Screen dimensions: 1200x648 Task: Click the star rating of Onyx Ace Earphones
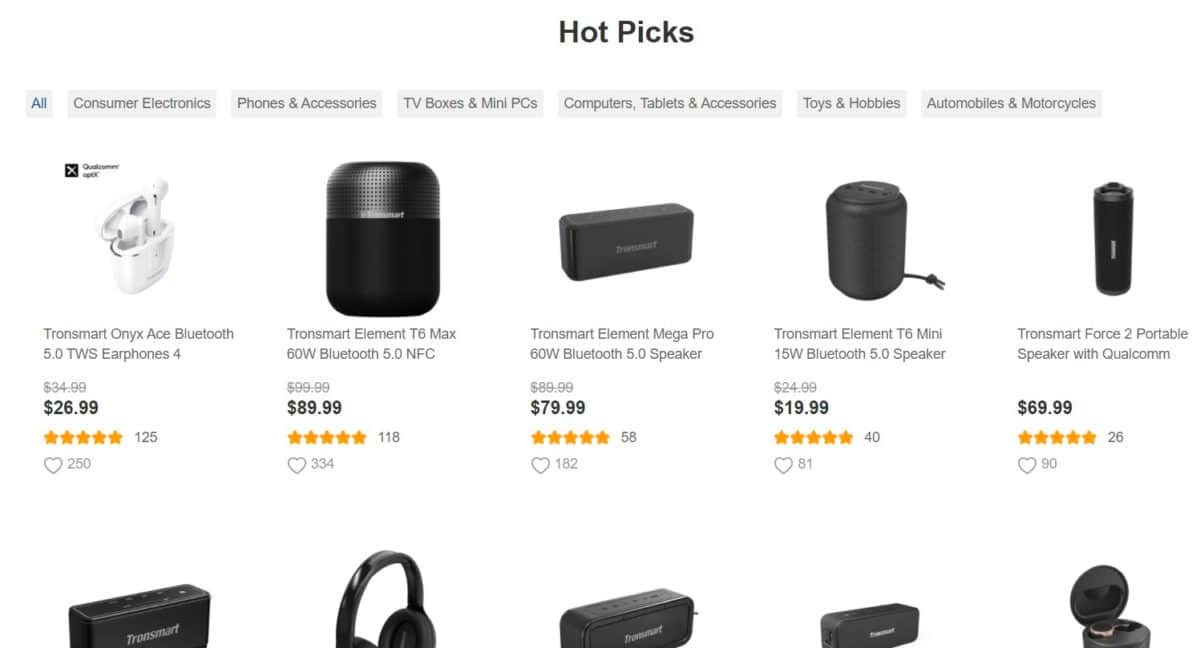84,437
